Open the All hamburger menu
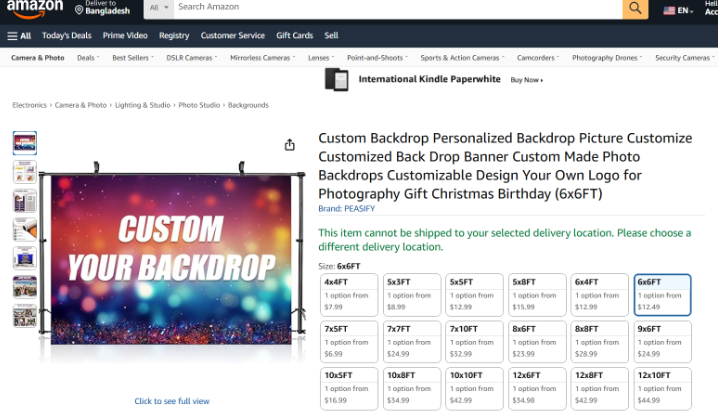This screenshot has width=718, height=412. [x=19, y=35]
